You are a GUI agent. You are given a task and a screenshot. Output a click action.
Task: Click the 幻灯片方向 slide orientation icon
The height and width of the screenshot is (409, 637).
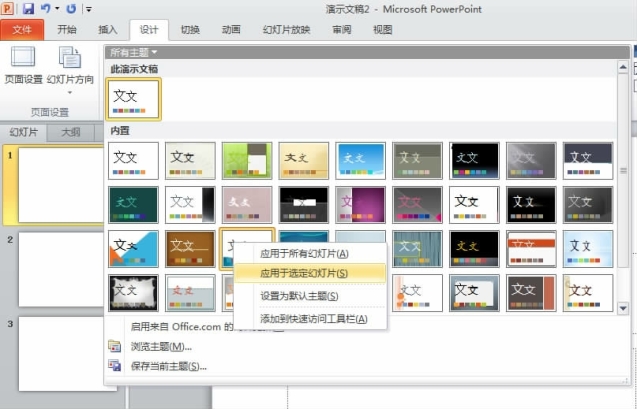[69, 58]
